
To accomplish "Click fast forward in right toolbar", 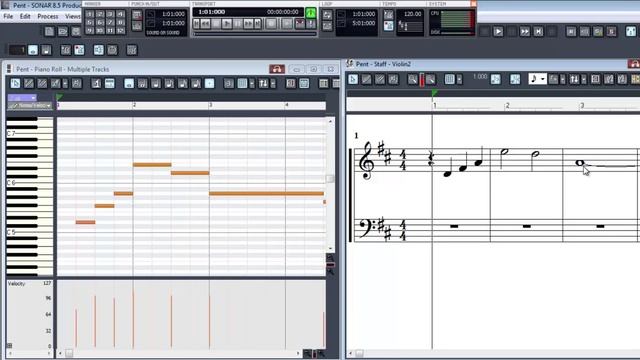I will (525, 31).
